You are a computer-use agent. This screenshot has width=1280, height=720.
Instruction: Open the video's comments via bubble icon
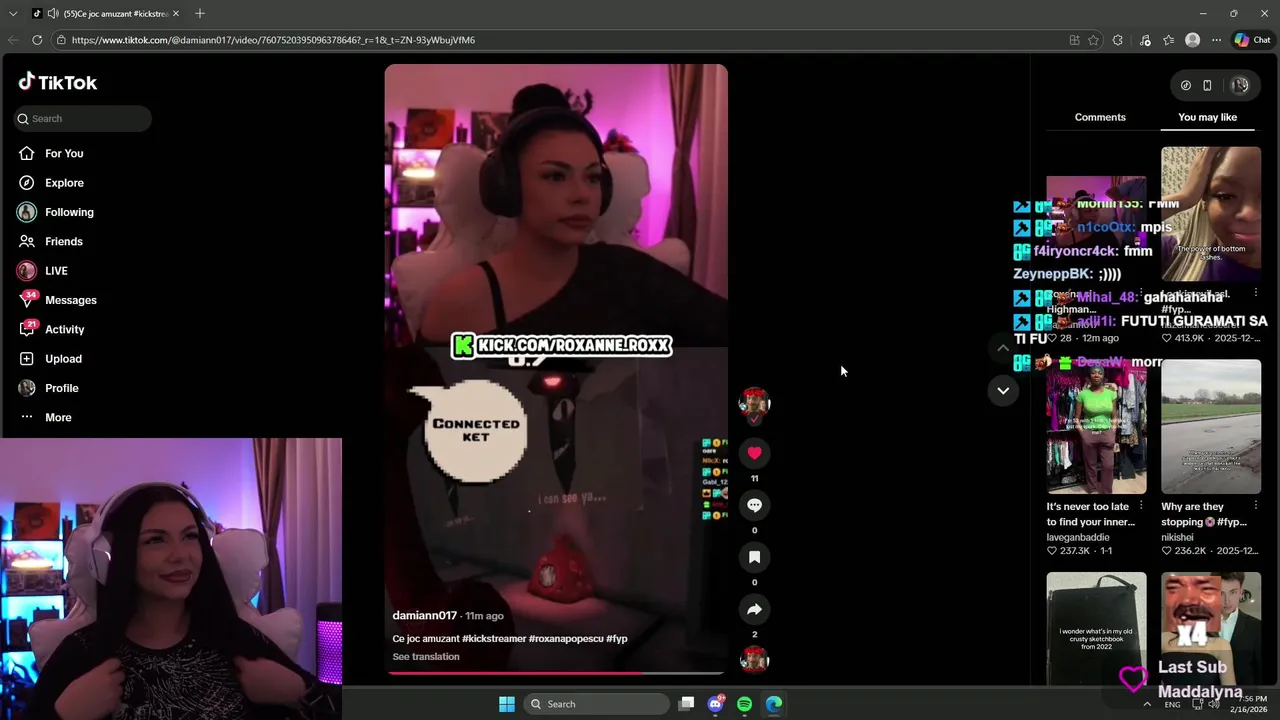754,505
